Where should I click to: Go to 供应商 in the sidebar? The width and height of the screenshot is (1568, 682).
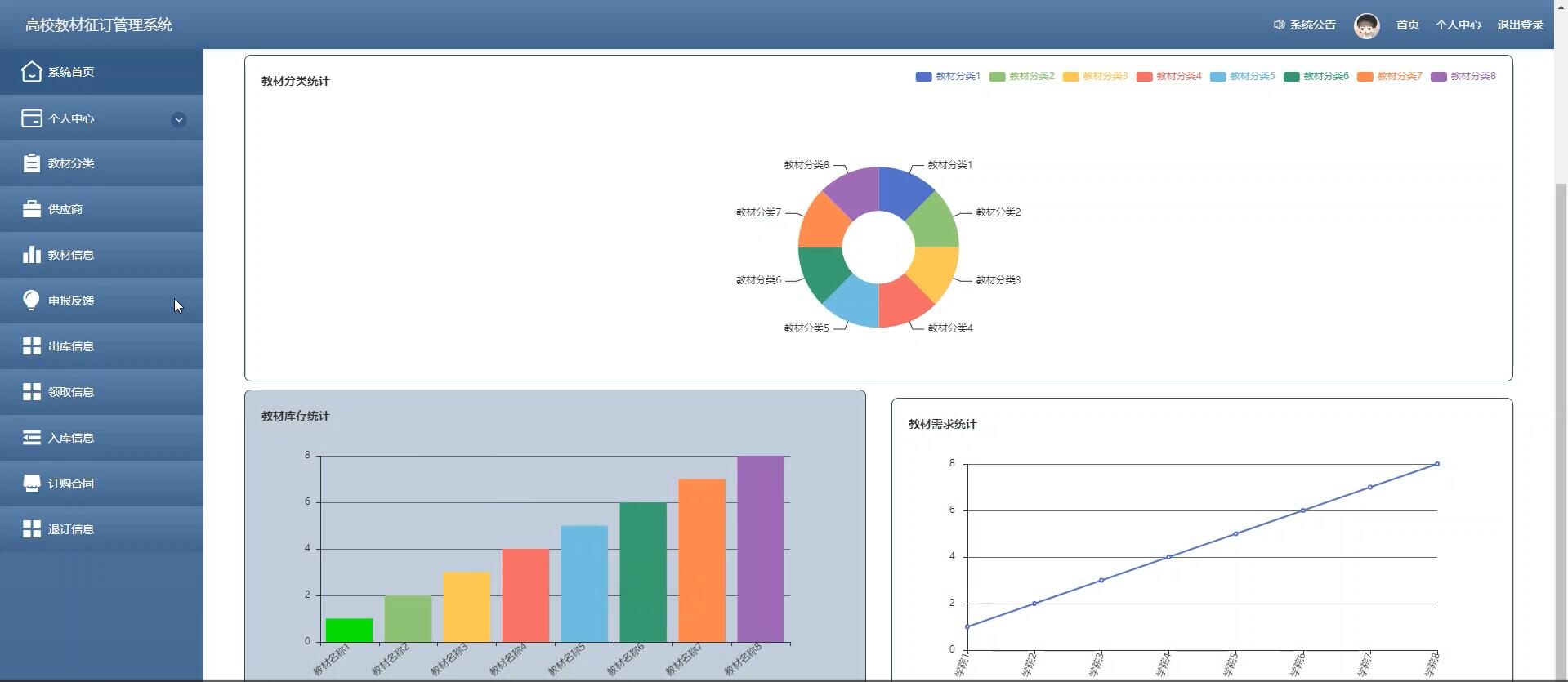[x=101, y=209]
